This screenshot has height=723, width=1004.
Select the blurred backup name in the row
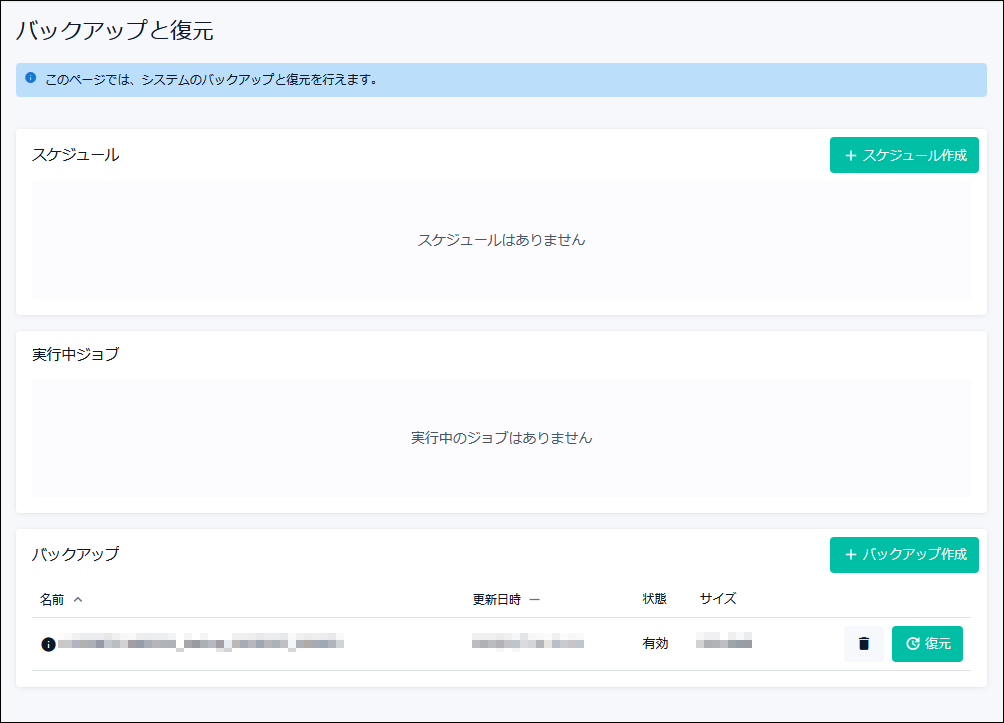click(x=200, y=643)
